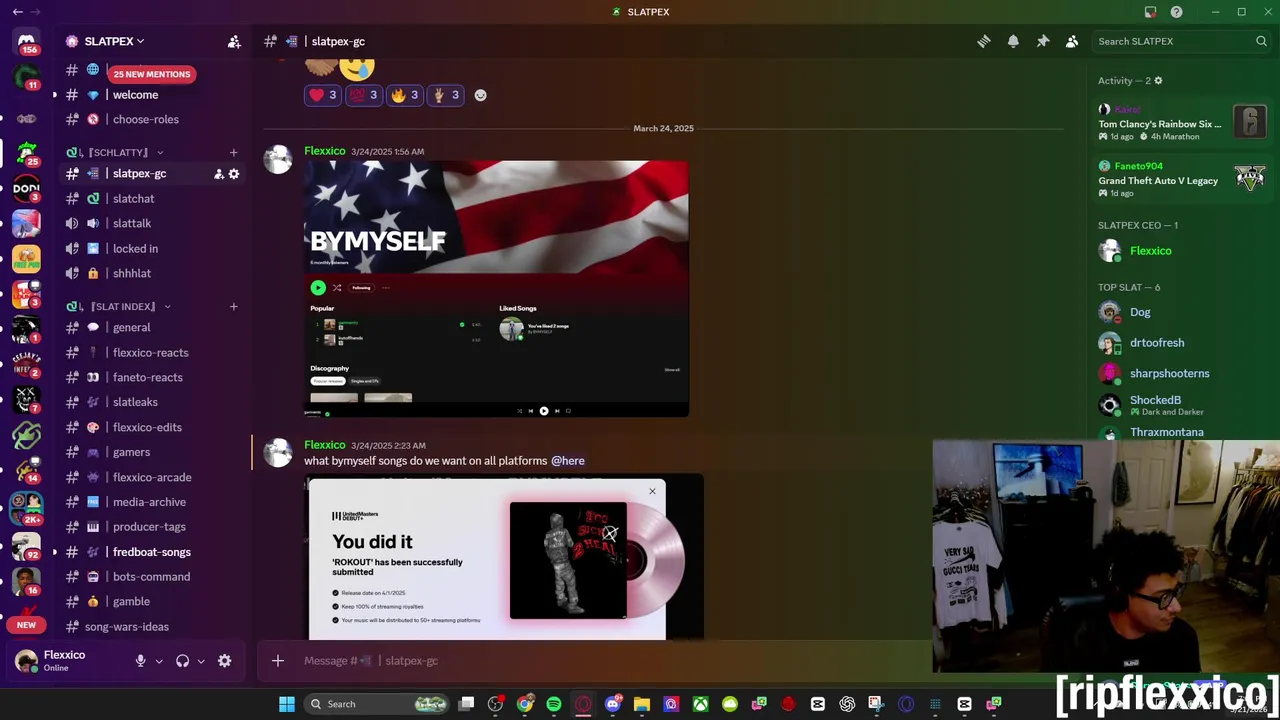Open the media-archive channel

tap(149, 502)
